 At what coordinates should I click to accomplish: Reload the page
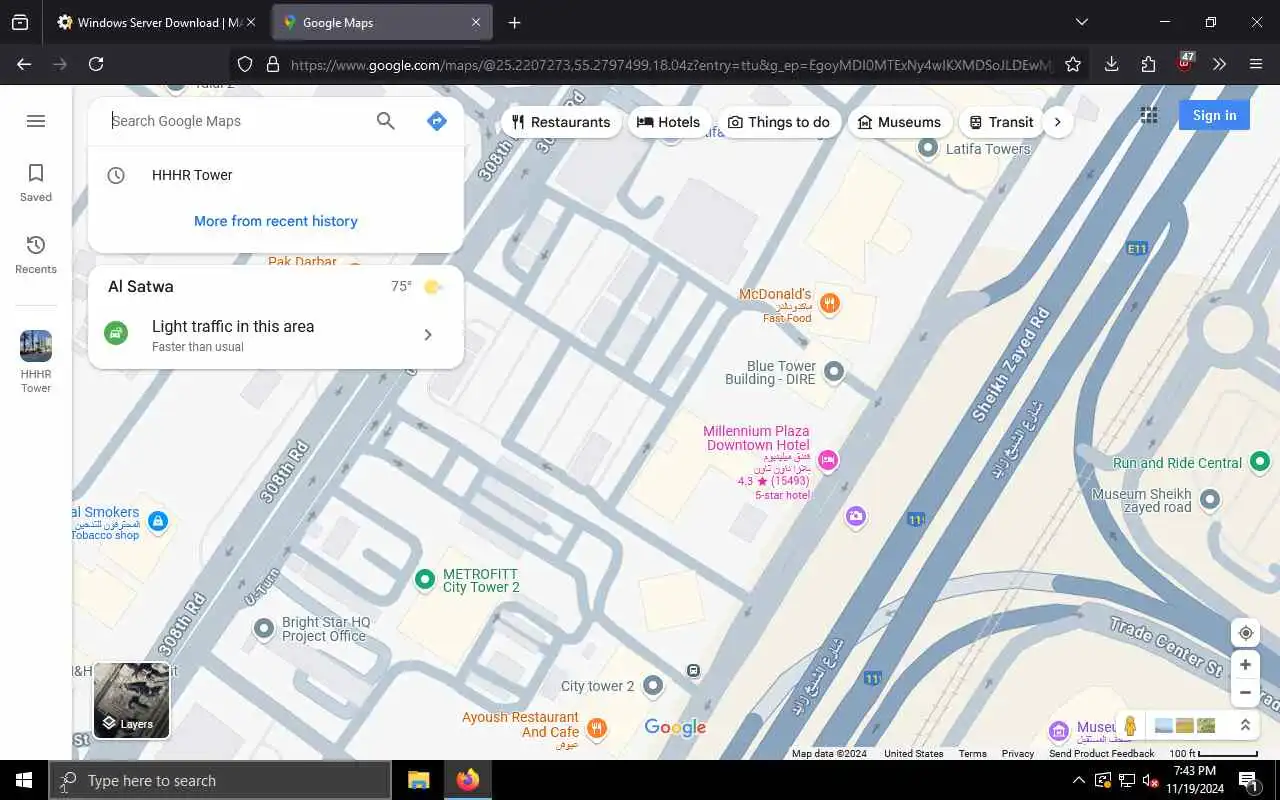(x=96, y=64)
